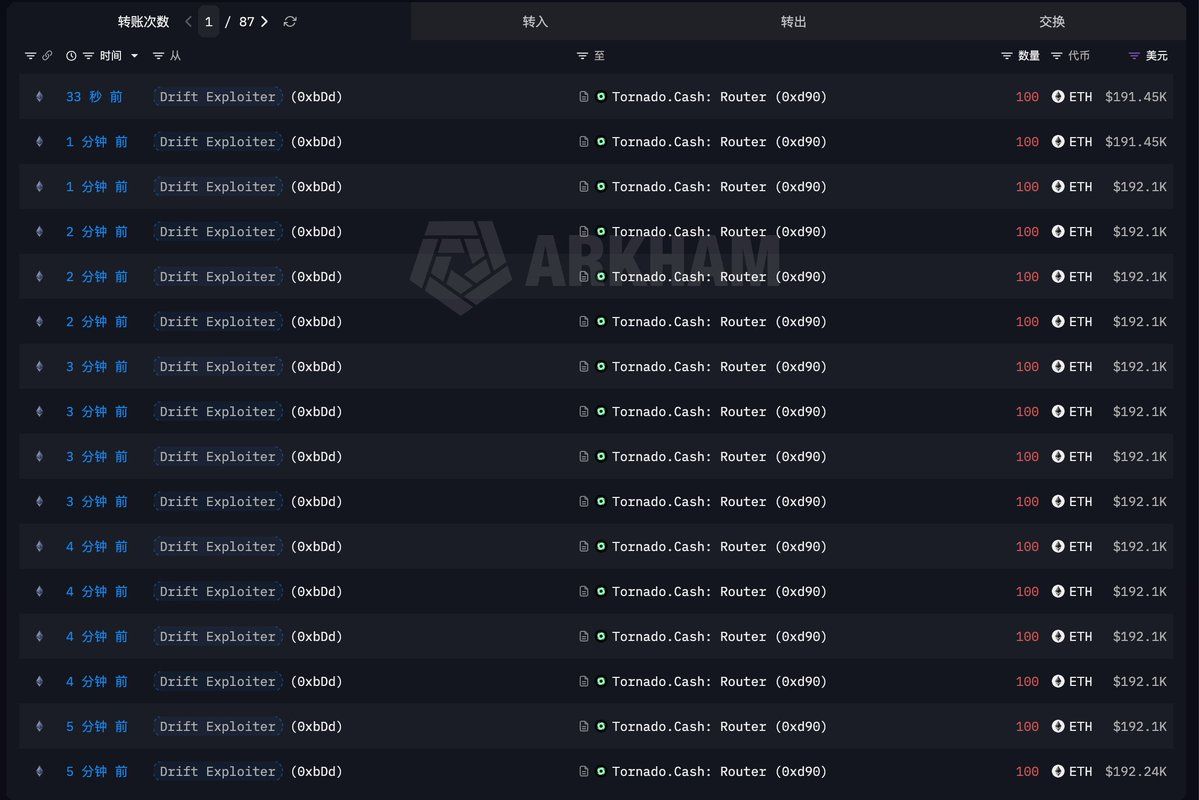
Task: Open Drift Exploiter in 1 分钟 前 $191.45K row
Action: (217, 141)
